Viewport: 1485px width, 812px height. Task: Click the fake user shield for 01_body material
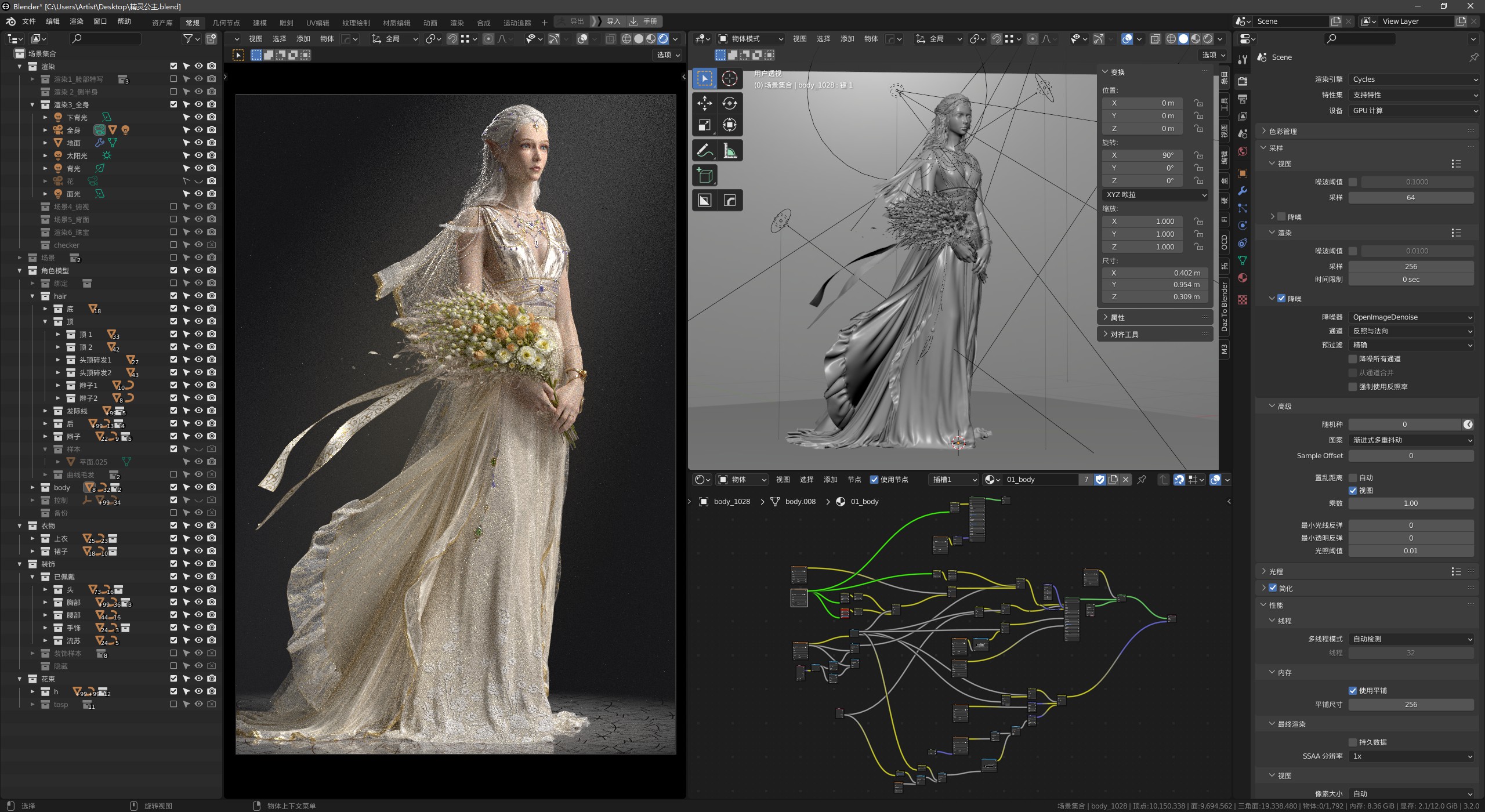point(1100,480)
